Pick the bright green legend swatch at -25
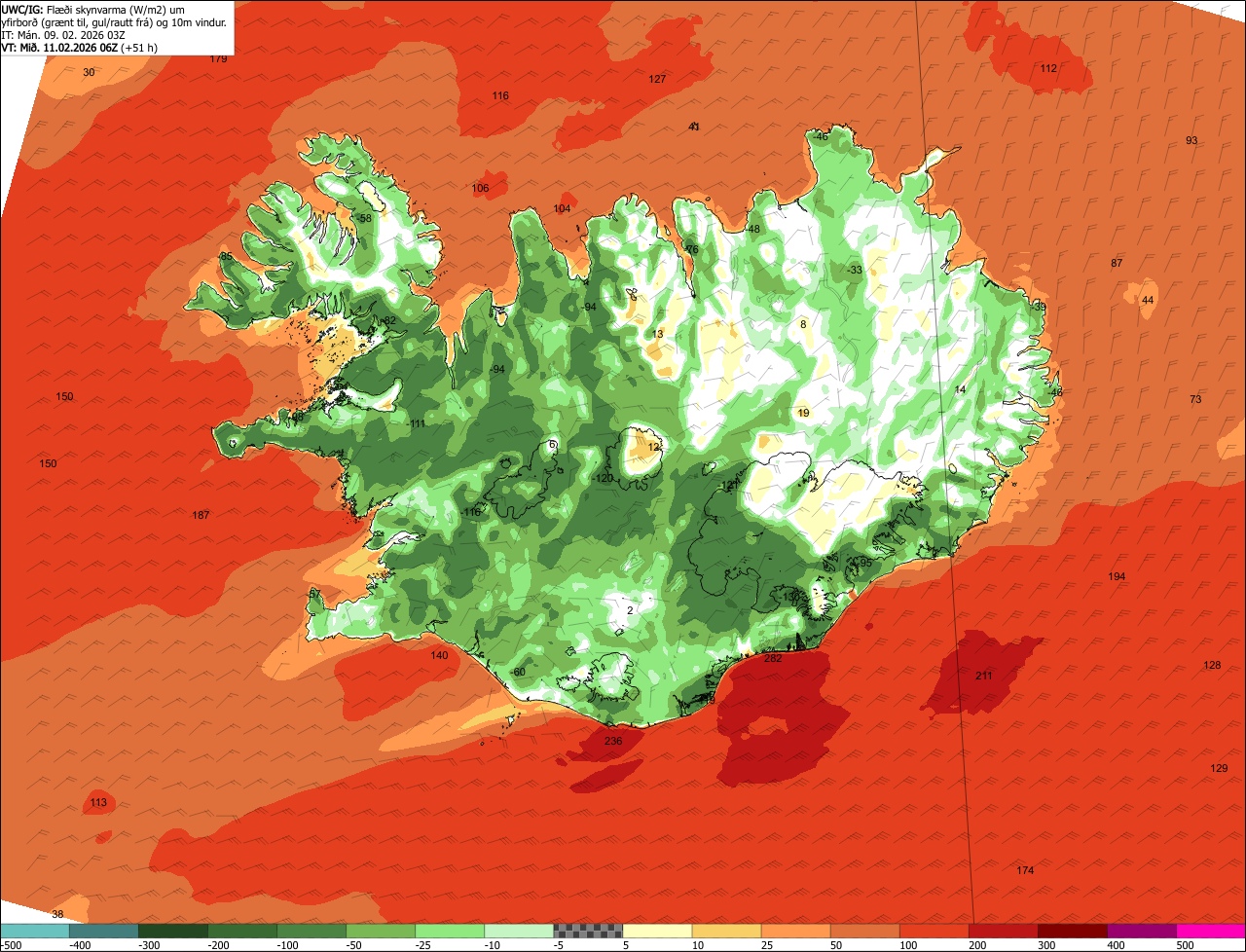This screenshot has height=952, width=1246. coord(450,931)
